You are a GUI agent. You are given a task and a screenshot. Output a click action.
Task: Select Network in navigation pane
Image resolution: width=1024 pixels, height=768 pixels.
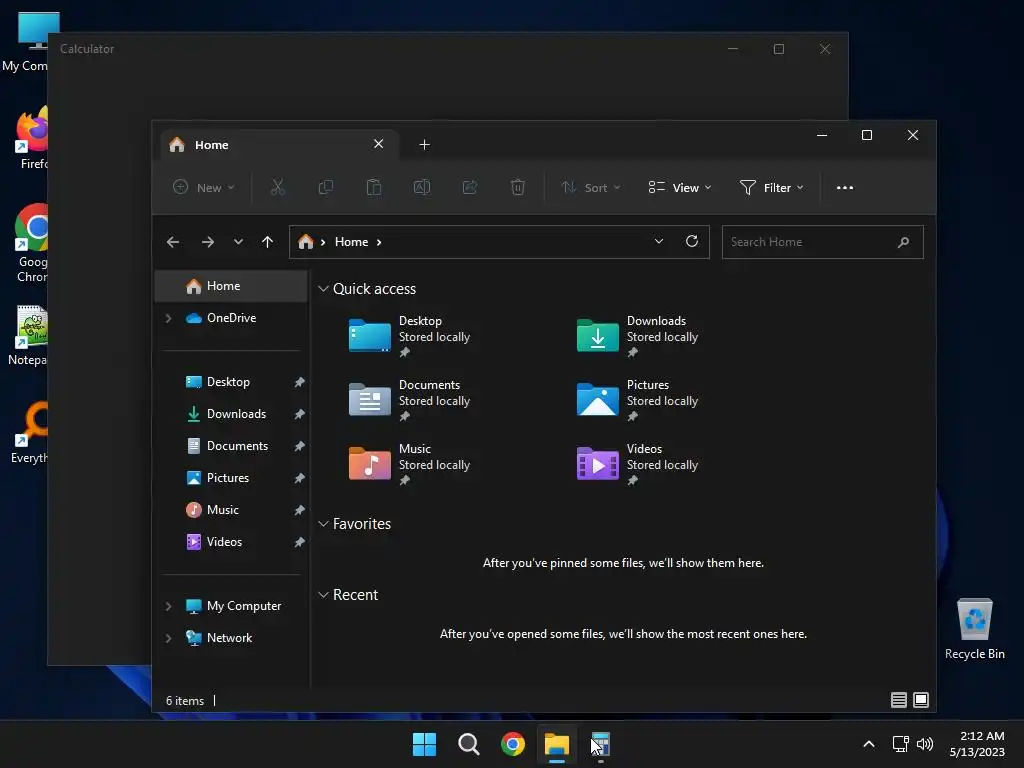click(x=231, y=638)
